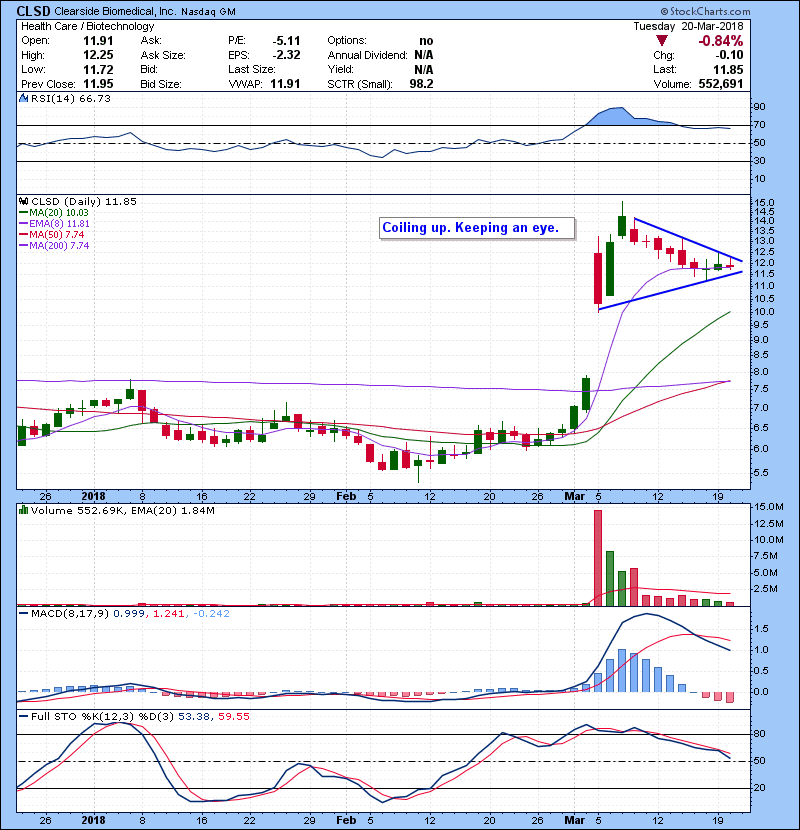The height and width of the screenshot is (830, 800).
Task: Click the 15.0M volume axis label
Action: coord(769,507)
